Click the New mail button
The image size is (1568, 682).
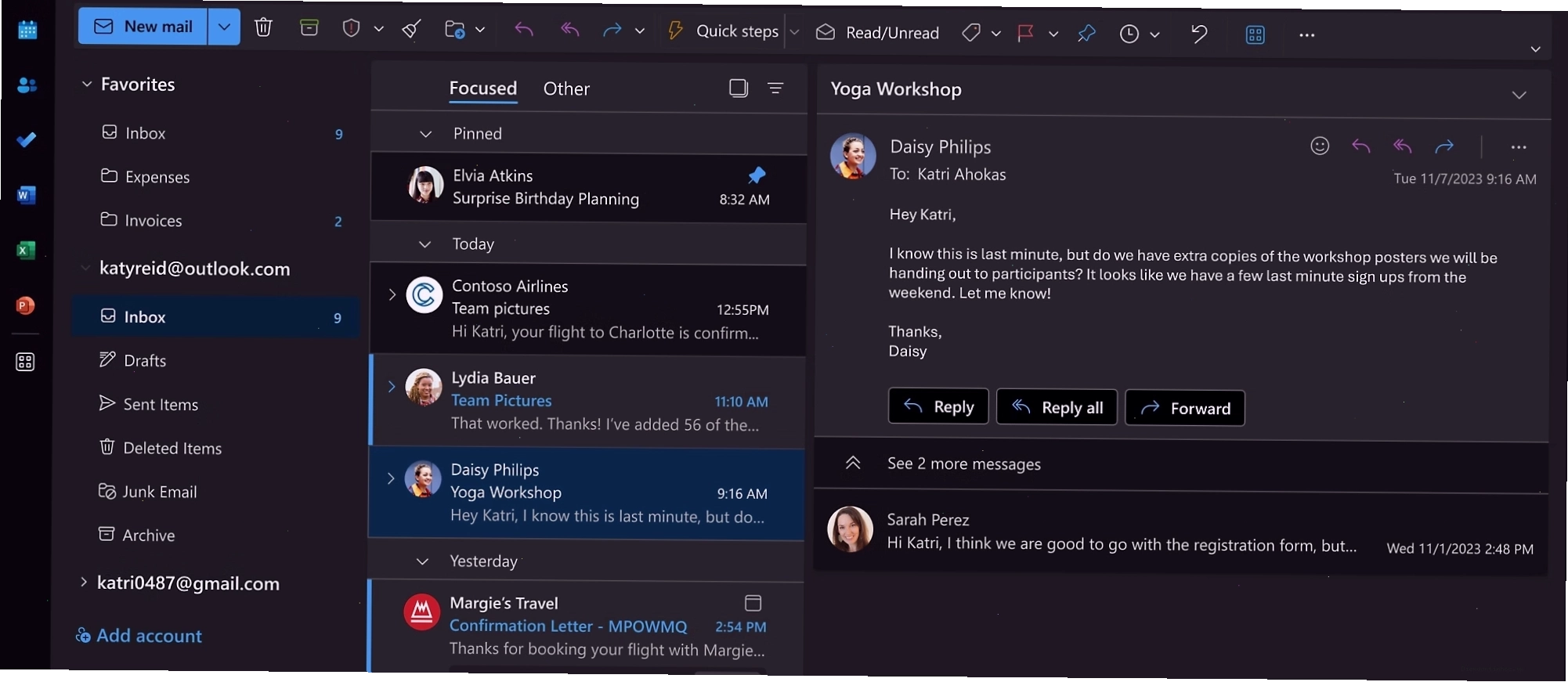[143, 27]
